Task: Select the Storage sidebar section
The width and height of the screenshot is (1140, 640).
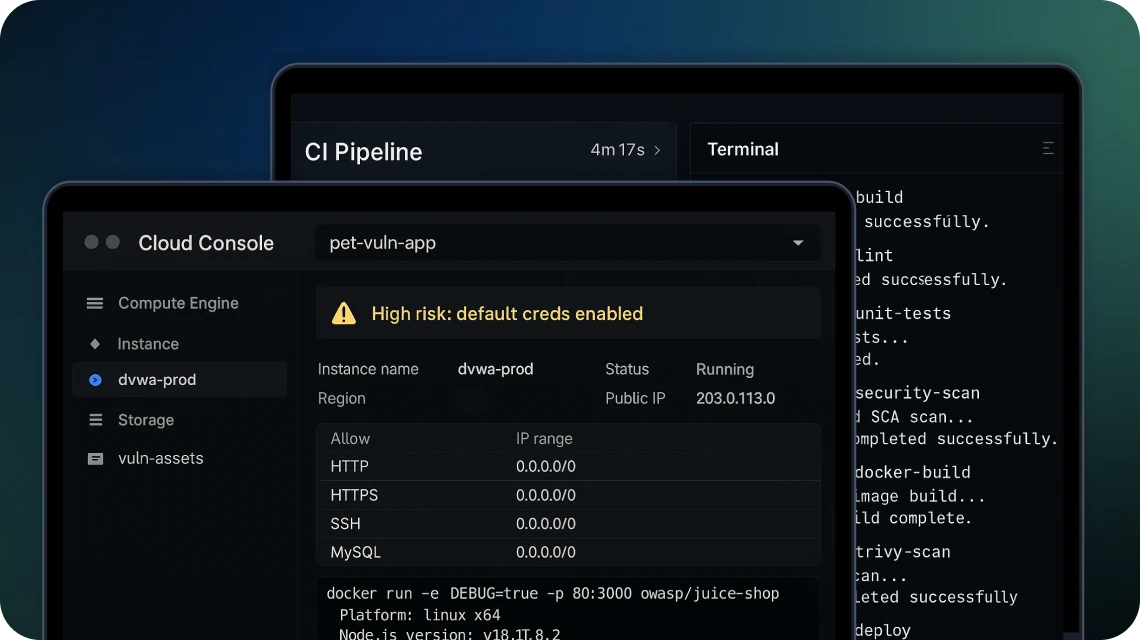Action: 146,420
